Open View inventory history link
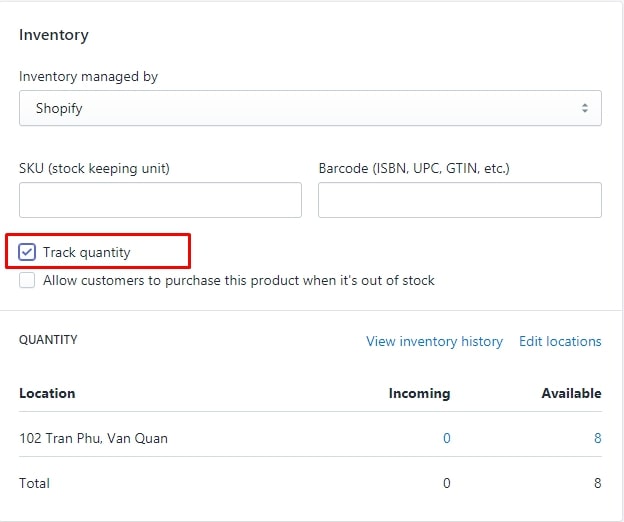Screen dimensions: 624x522 [x=434, y=341]
